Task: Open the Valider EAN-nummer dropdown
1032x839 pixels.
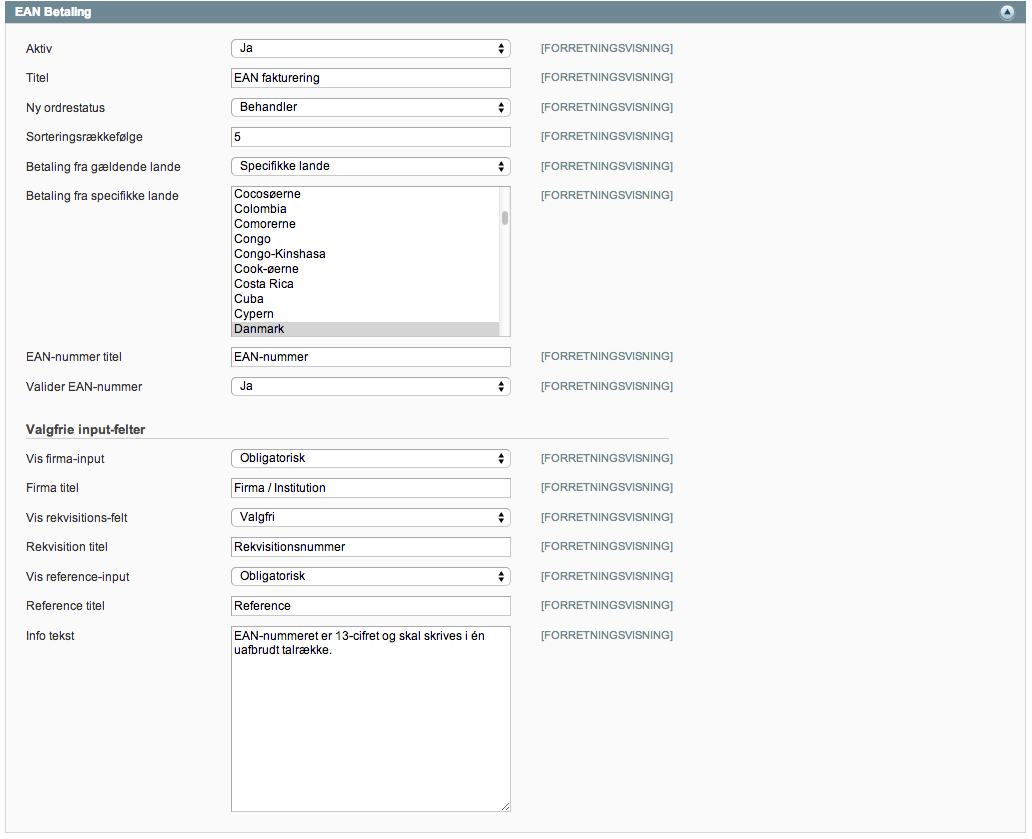Action: [x=370, y=386]
